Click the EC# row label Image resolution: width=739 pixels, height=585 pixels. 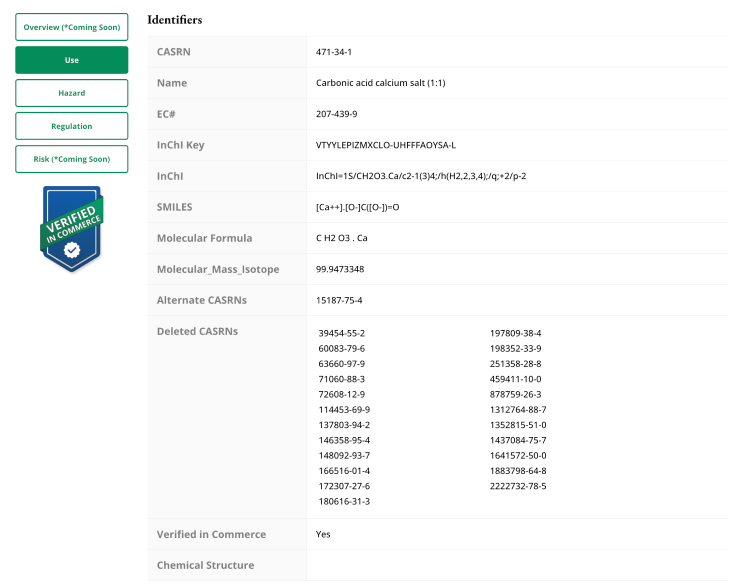pyautogui.click(x=166, y=114)
